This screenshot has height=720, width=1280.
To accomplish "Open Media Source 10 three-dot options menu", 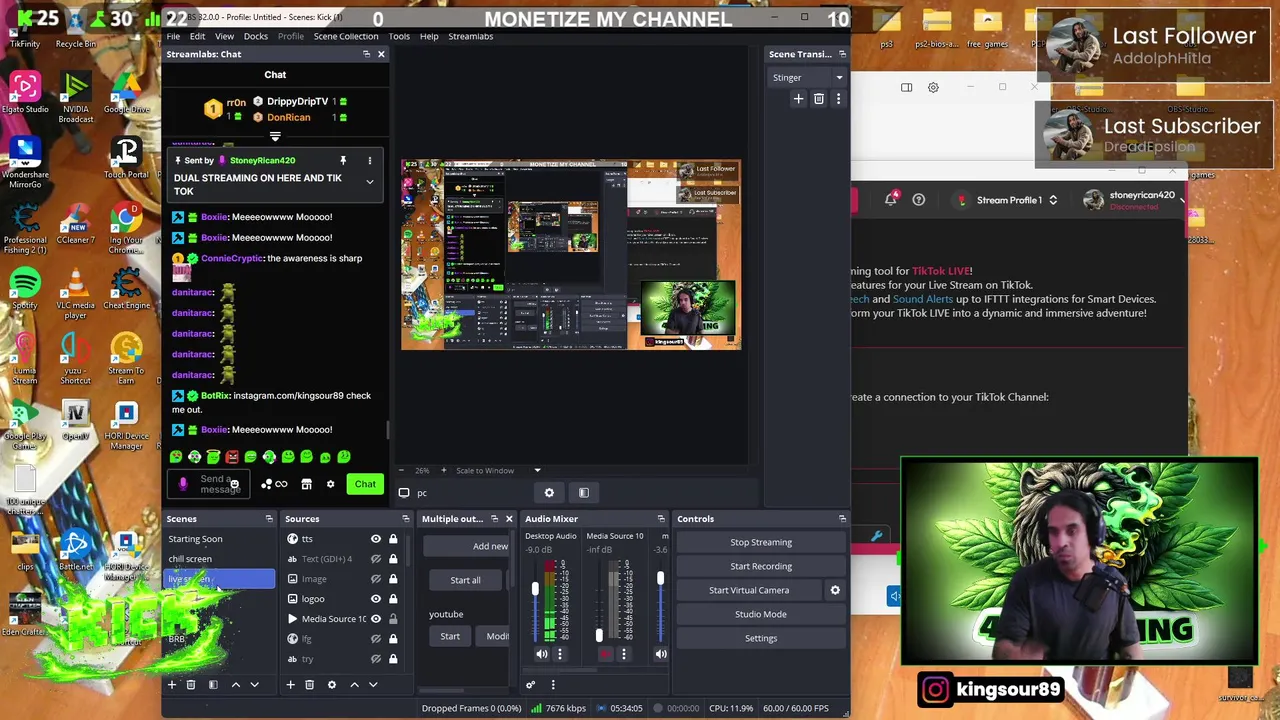I will (624, 654).
